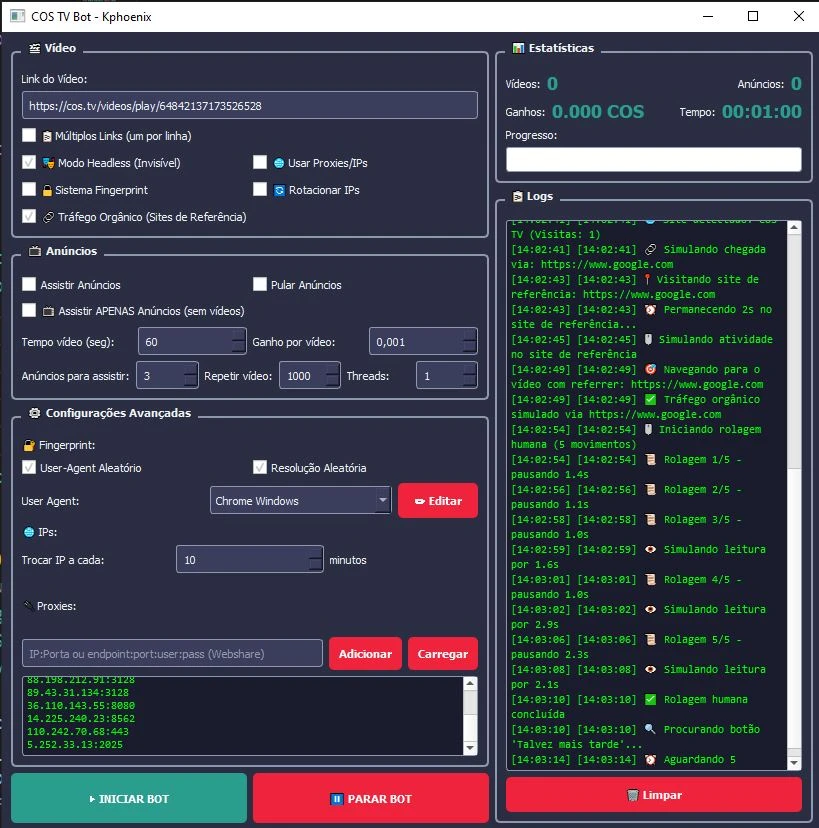
Task: Disable Modo Headless (Invisível) checkbox
Action: point(29,163)
